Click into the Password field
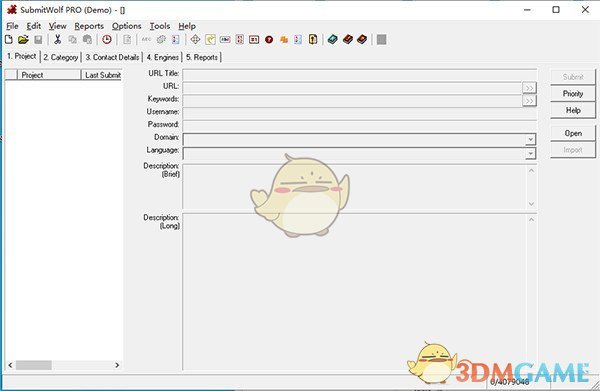Screen dimensions: 600x391 coord(360,125)
